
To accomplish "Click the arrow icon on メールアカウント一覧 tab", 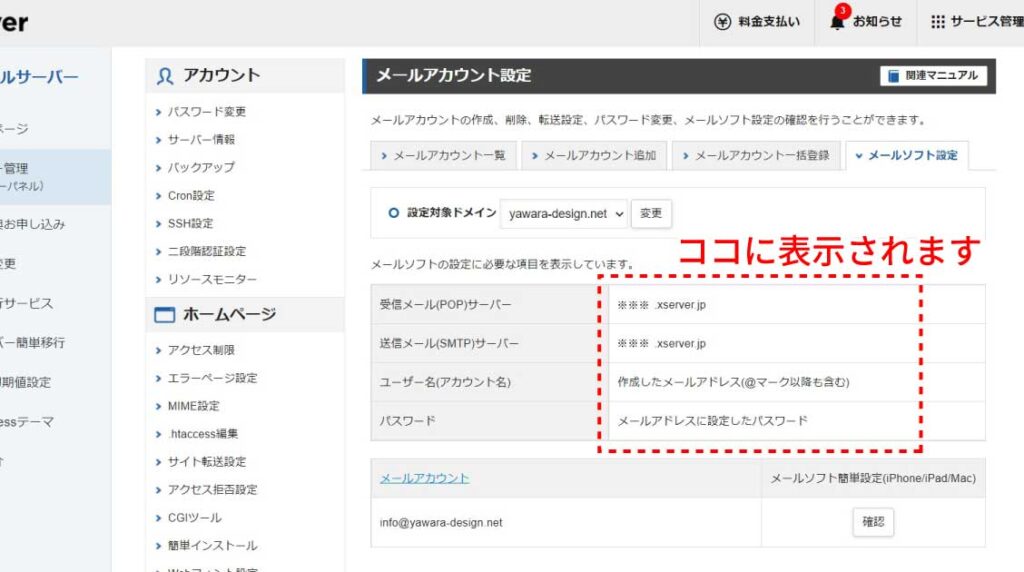I will 384,156.
